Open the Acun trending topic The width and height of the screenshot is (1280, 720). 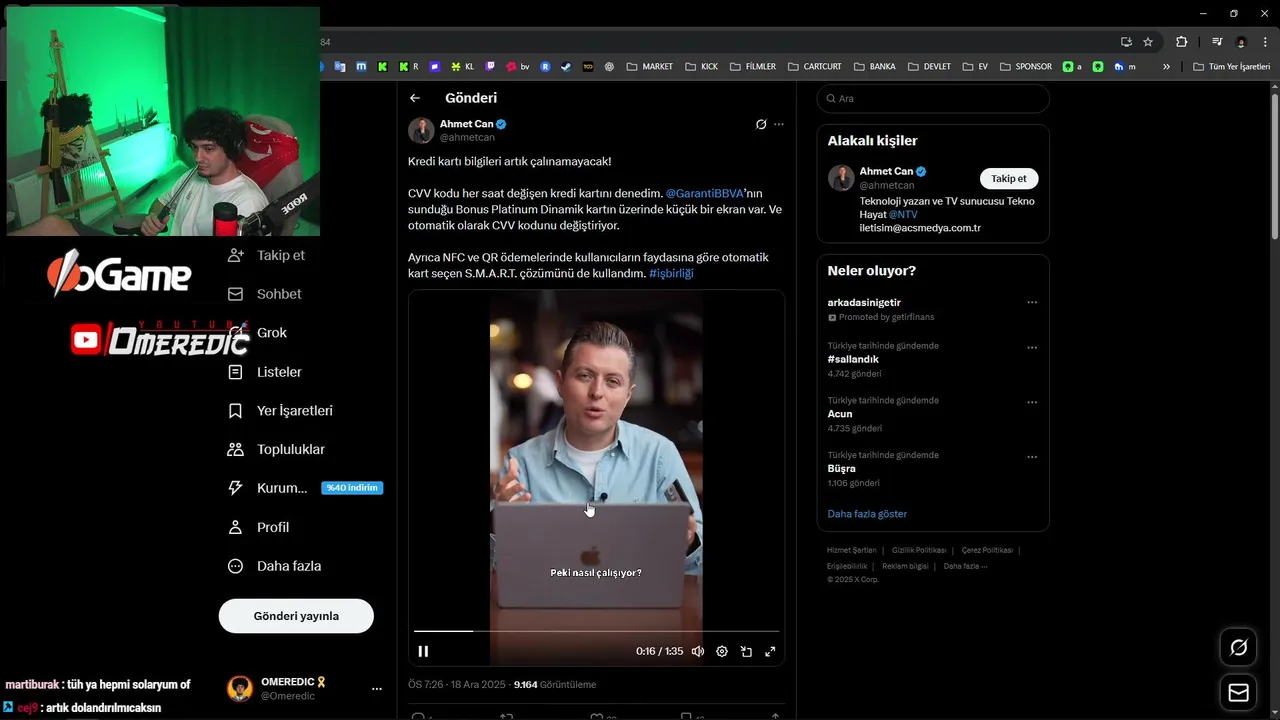[x=840, y=414]
